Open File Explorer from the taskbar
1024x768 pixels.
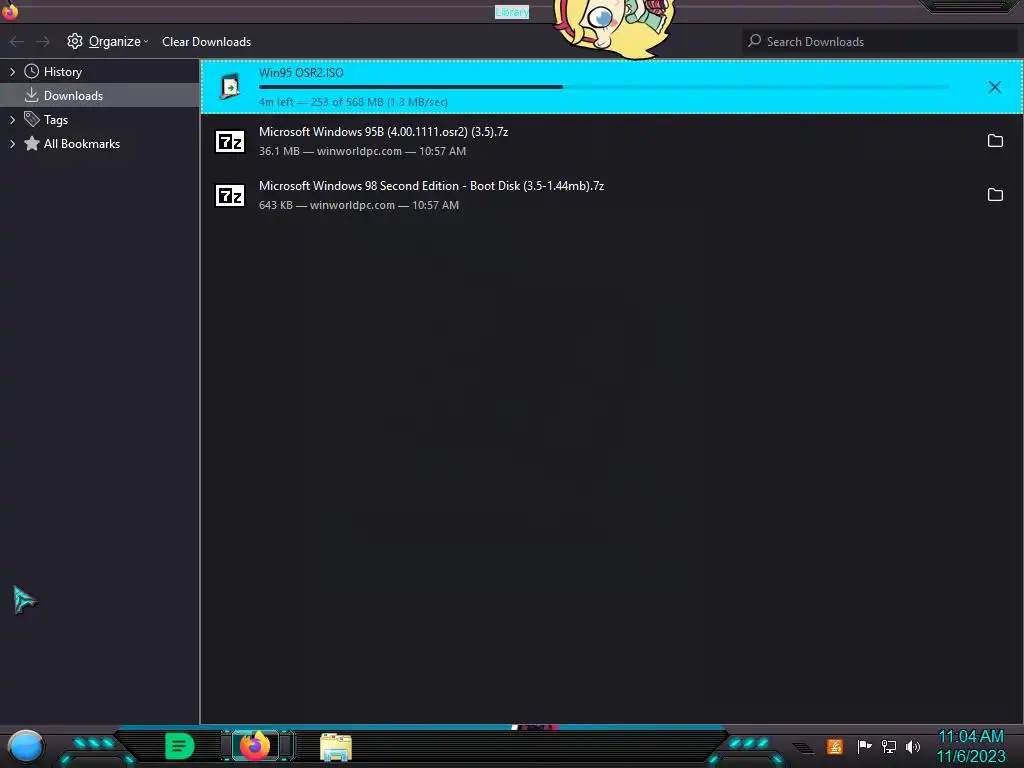coord(336,747)
